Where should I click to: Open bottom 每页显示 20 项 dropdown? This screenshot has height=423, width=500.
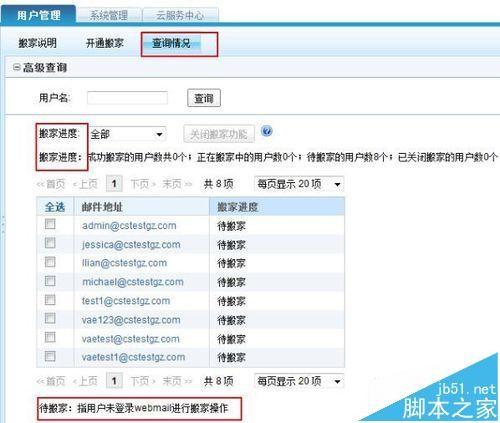(x=299, y=381)
